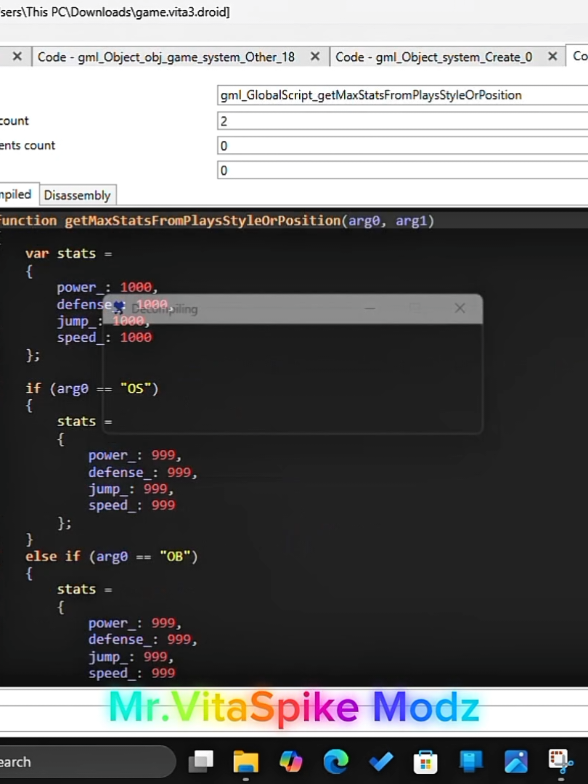This screenshot has height=784, width=588.
Task: Open the Snipping Tool icon
Action: pyautogui.click(x=560, y=762)
